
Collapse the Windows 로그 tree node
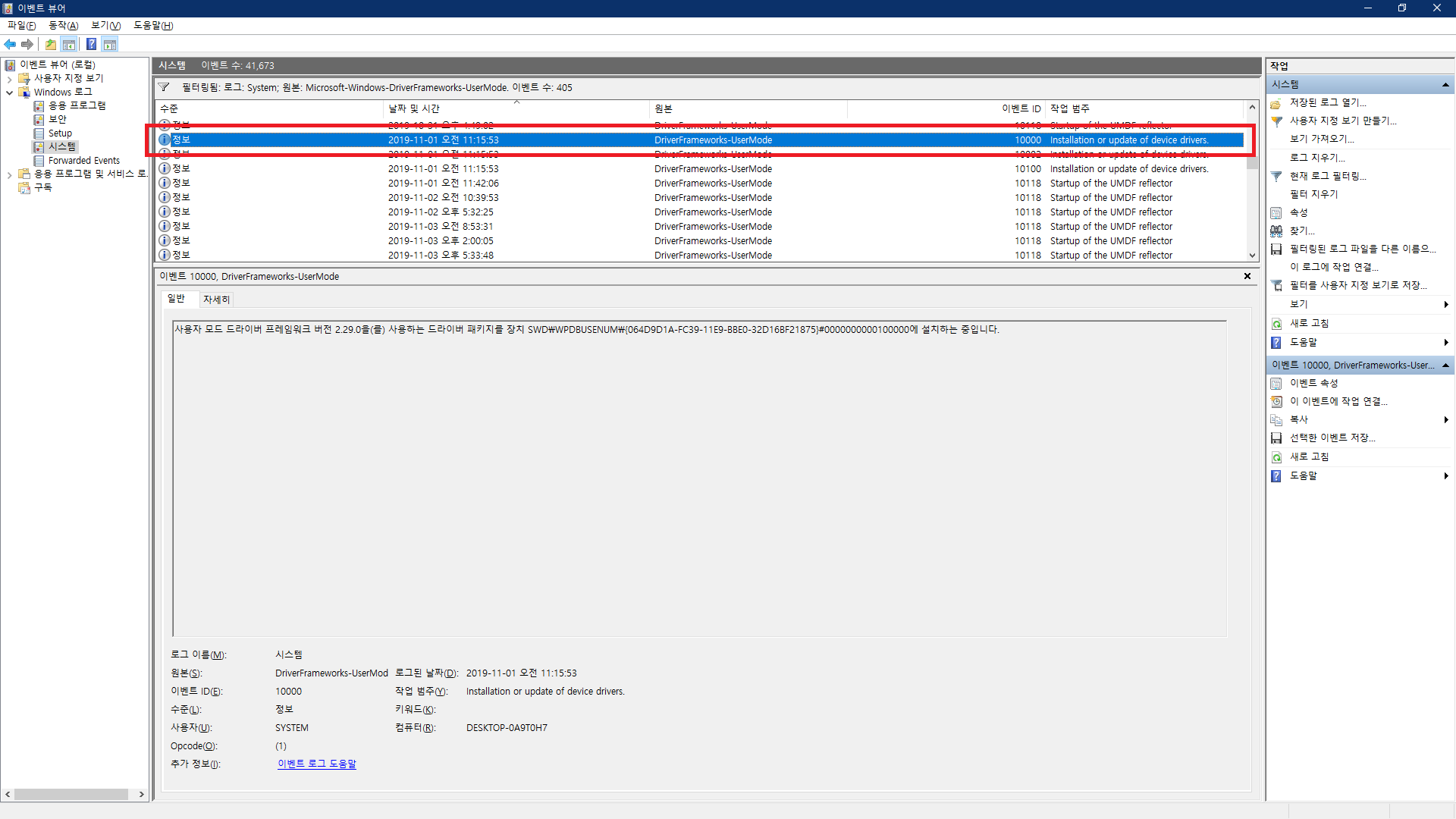(x=9, y=93)
